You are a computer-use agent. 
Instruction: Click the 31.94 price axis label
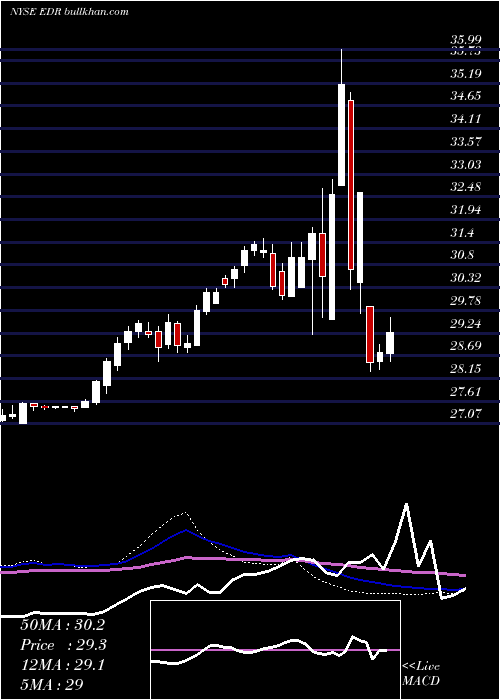(466, 210)
